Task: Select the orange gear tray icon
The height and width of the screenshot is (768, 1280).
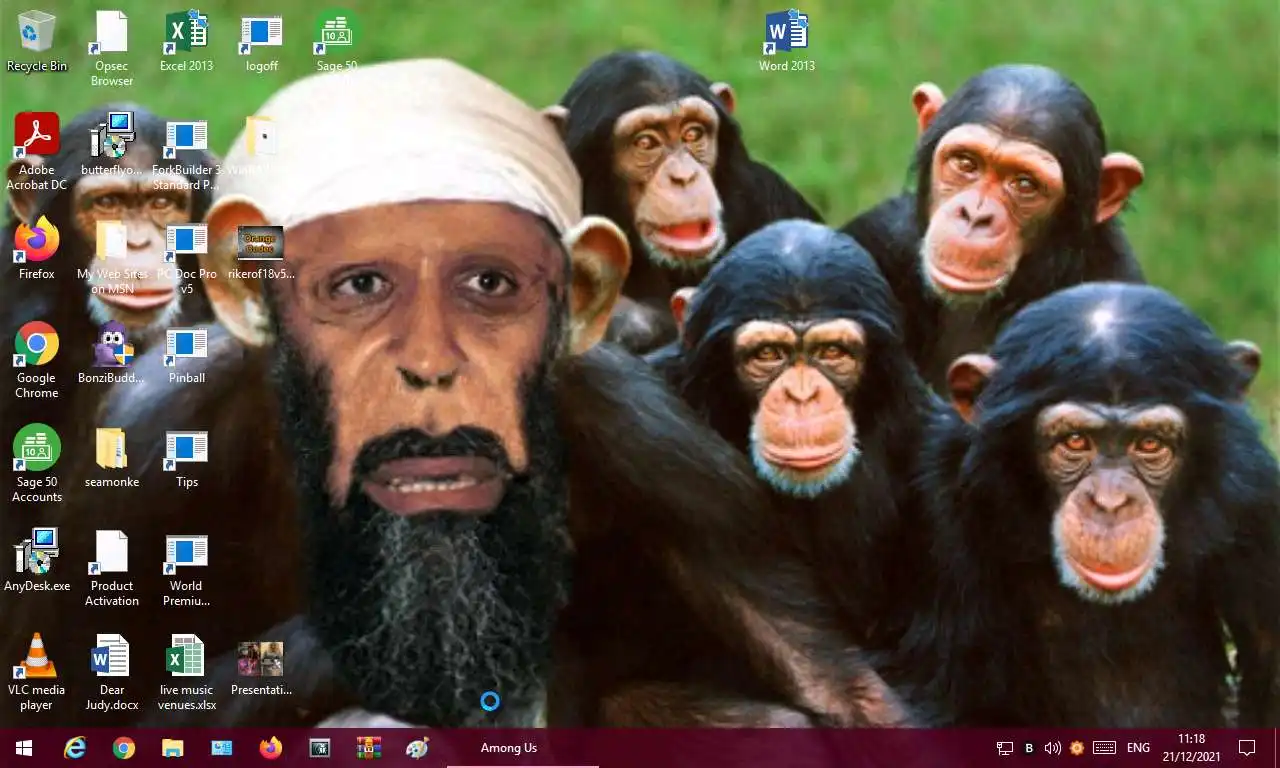Action: [1077, 748]
